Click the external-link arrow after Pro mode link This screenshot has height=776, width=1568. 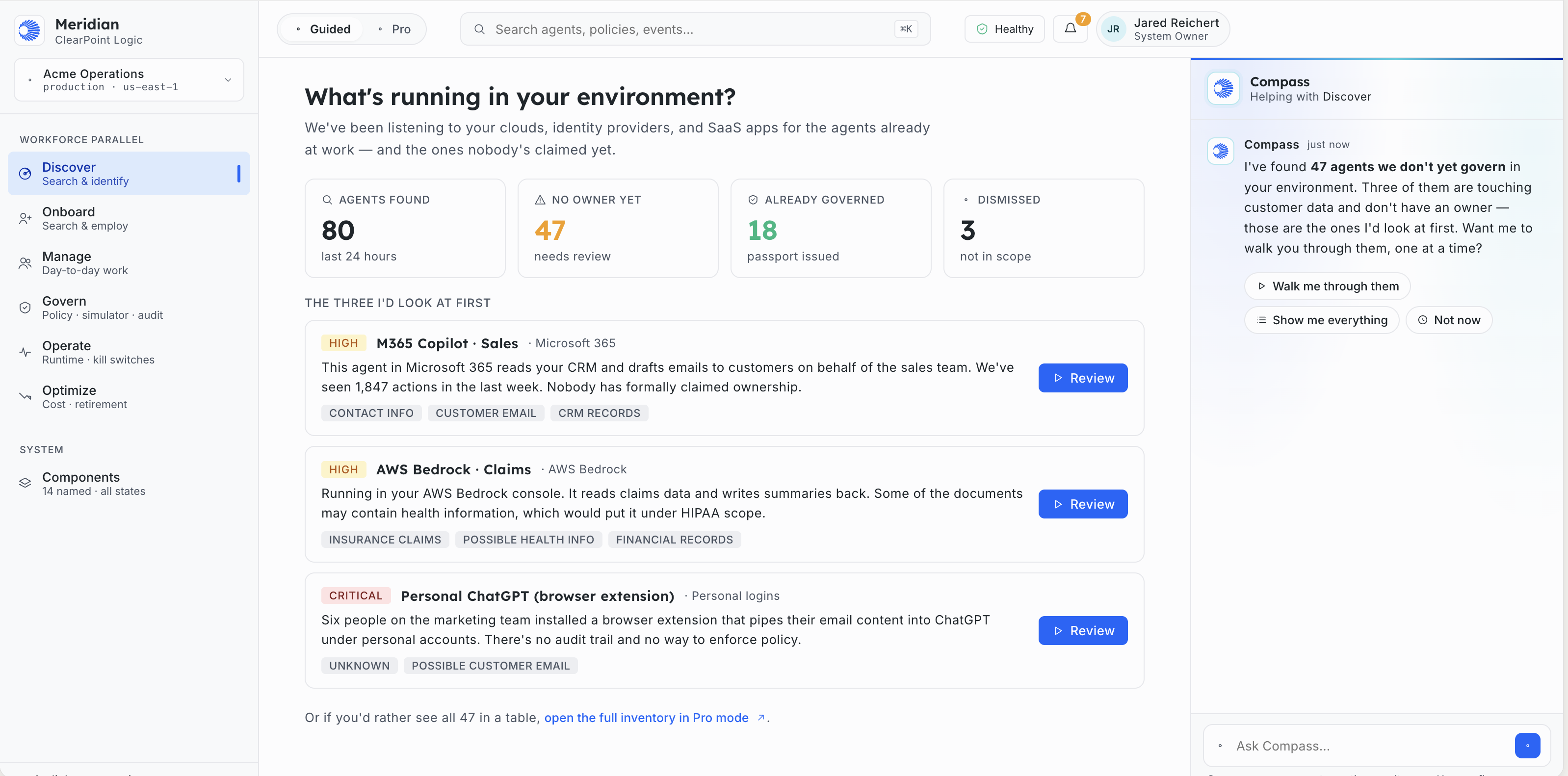click(761, 718)
